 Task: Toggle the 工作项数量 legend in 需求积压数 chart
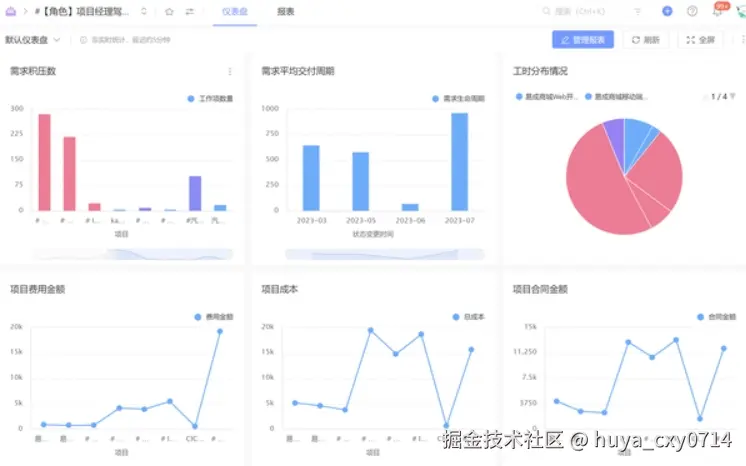[210, 99]
